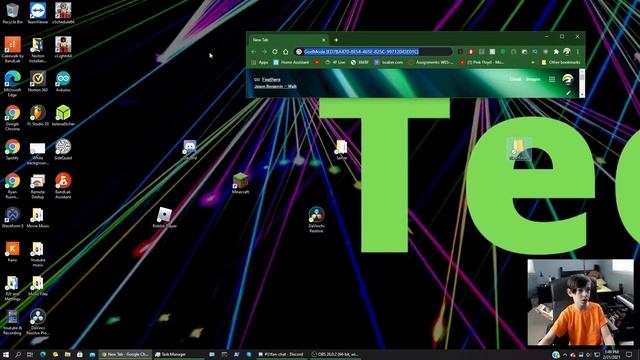This screenshot has height=360, width=640.
Task: Launch balenaEtcher desktop shortcut
Action: pos(63,115)
